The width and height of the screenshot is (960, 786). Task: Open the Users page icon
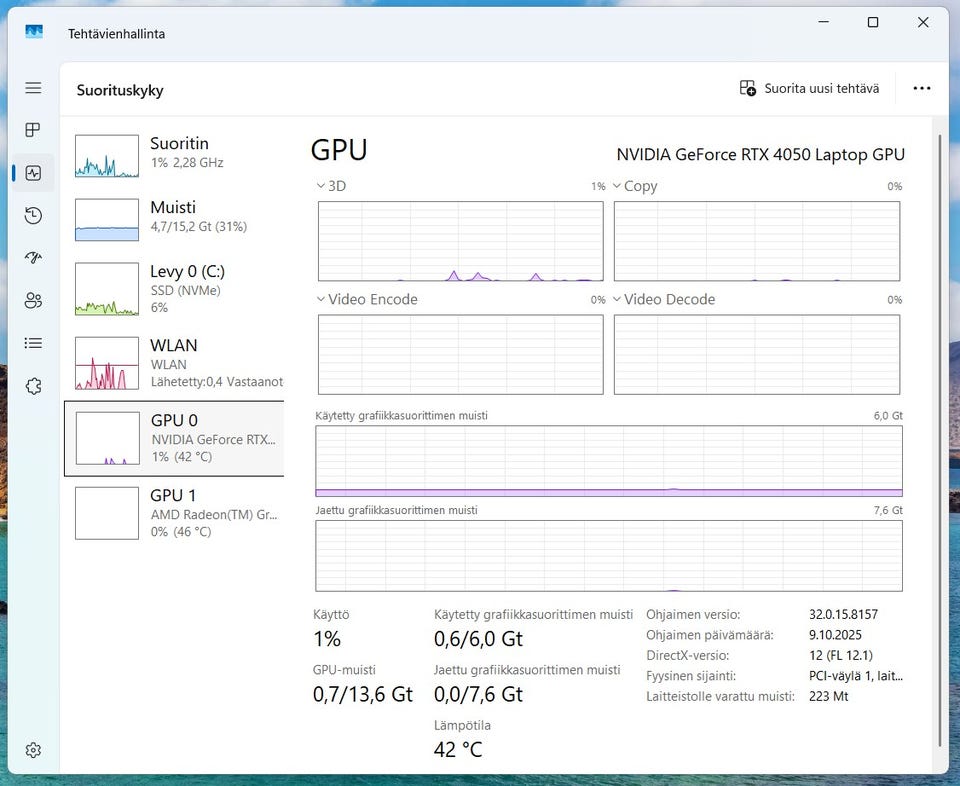[x=33, y=300]
